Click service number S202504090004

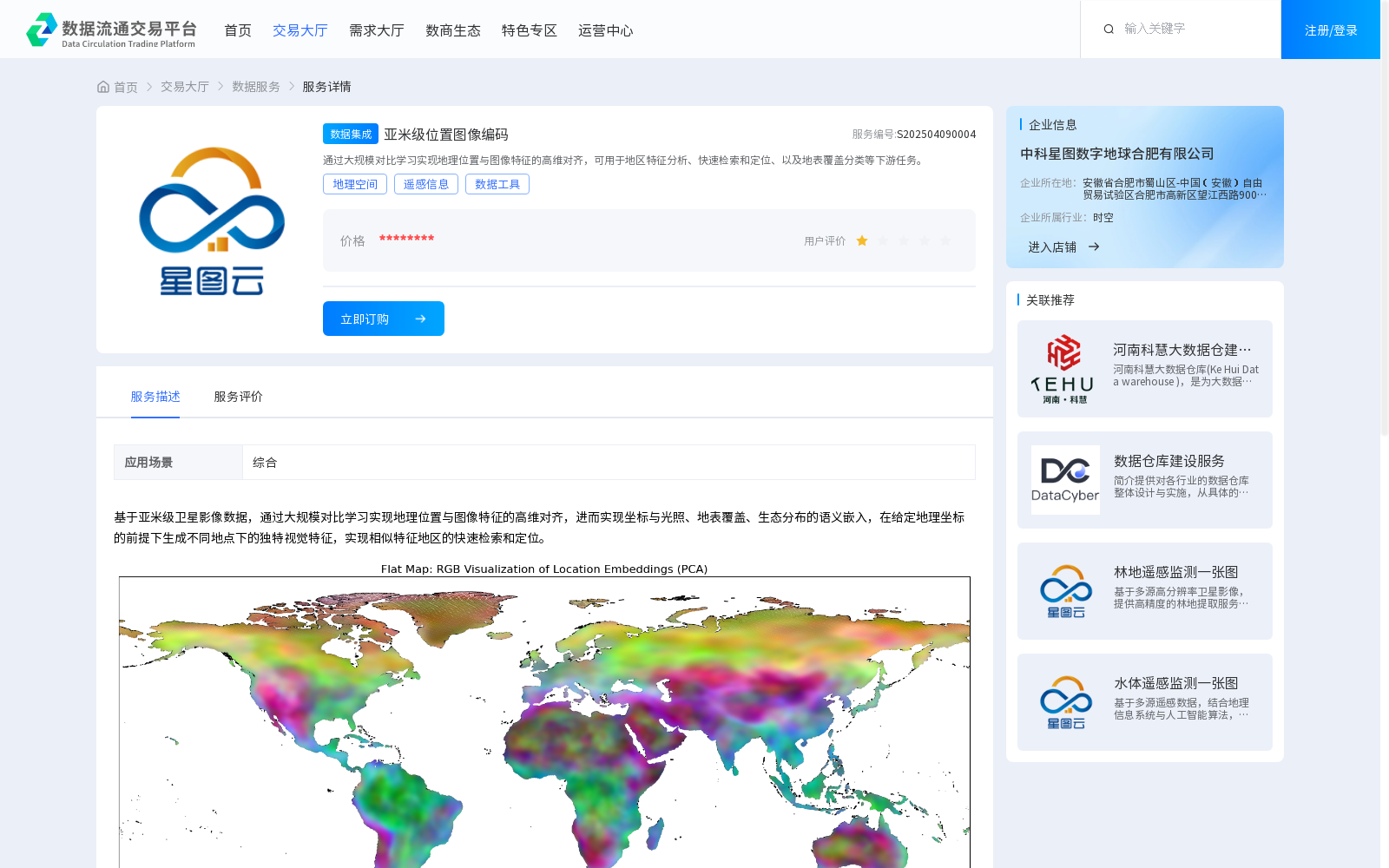(x=936, y=135)
